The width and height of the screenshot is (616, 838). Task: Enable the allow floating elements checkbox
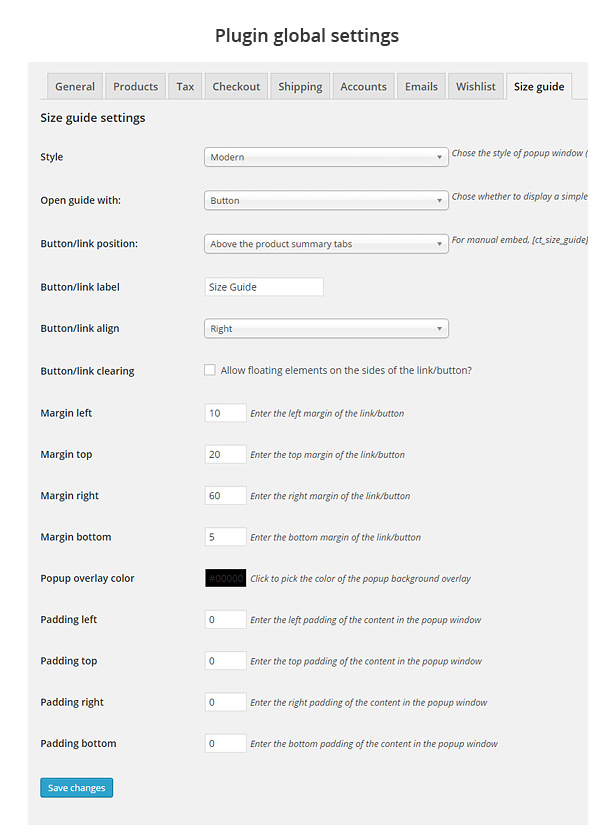pos(210,370)
